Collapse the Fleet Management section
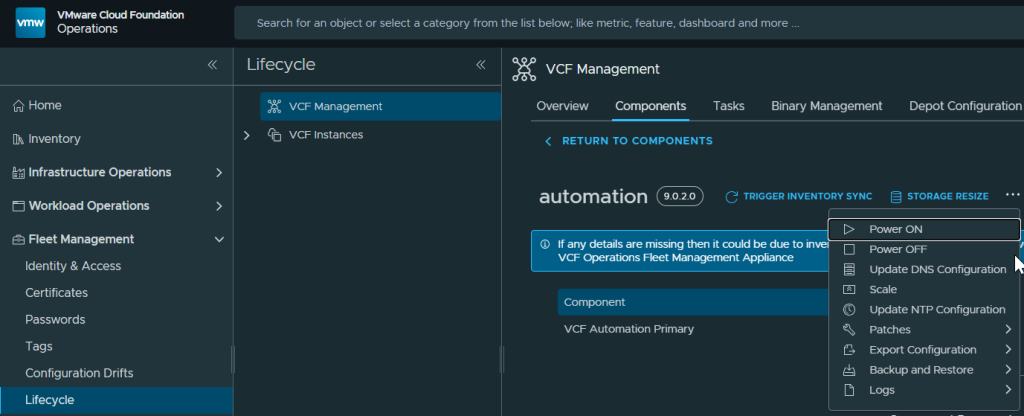The image size is (1024, 416). [x=219, y=239]
